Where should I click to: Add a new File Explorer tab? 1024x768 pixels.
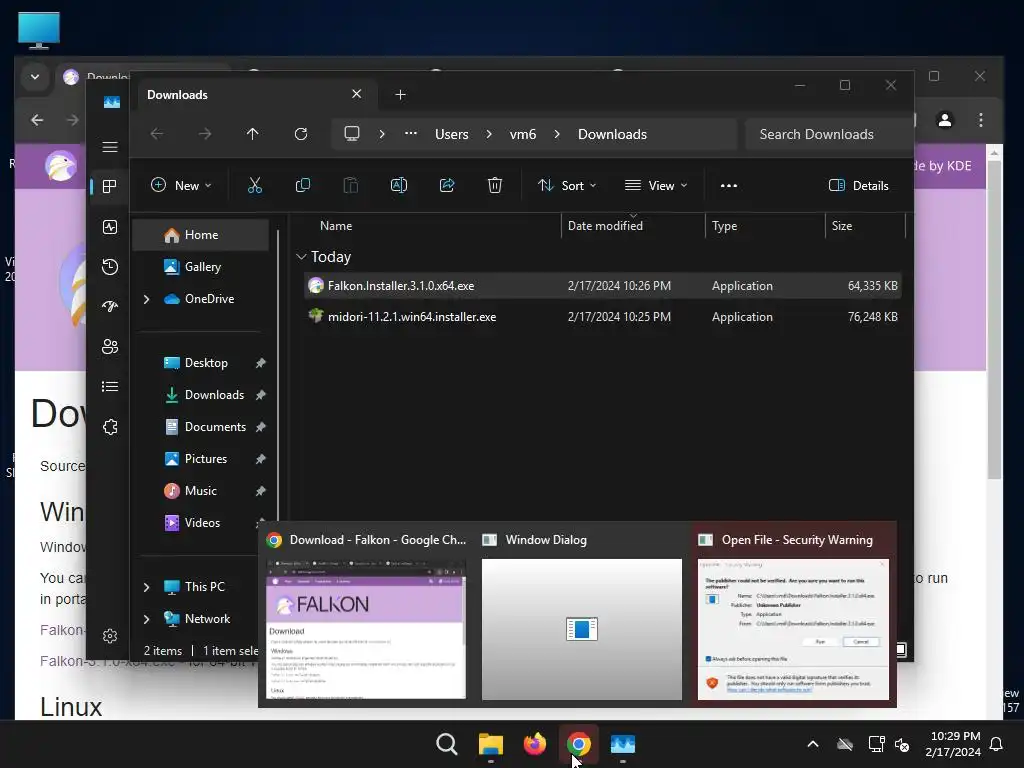click(400, 95)
